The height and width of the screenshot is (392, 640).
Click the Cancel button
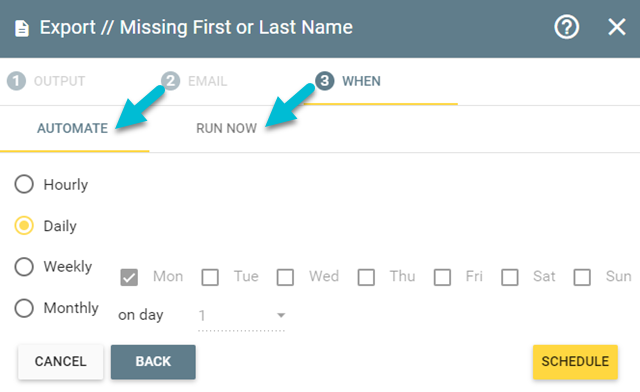click(60, 362)
